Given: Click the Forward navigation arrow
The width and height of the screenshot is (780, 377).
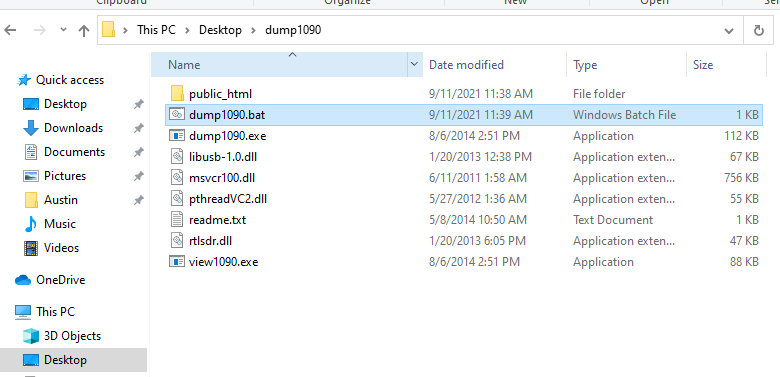Looking at the screenshot, I should (x=39, y=30).
